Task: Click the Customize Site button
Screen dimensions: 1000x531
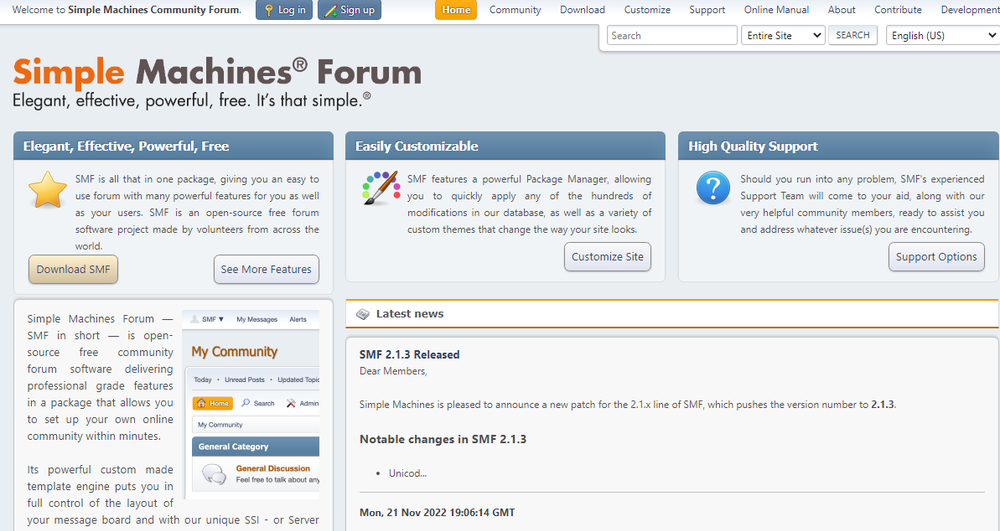Action: point(607,257)
